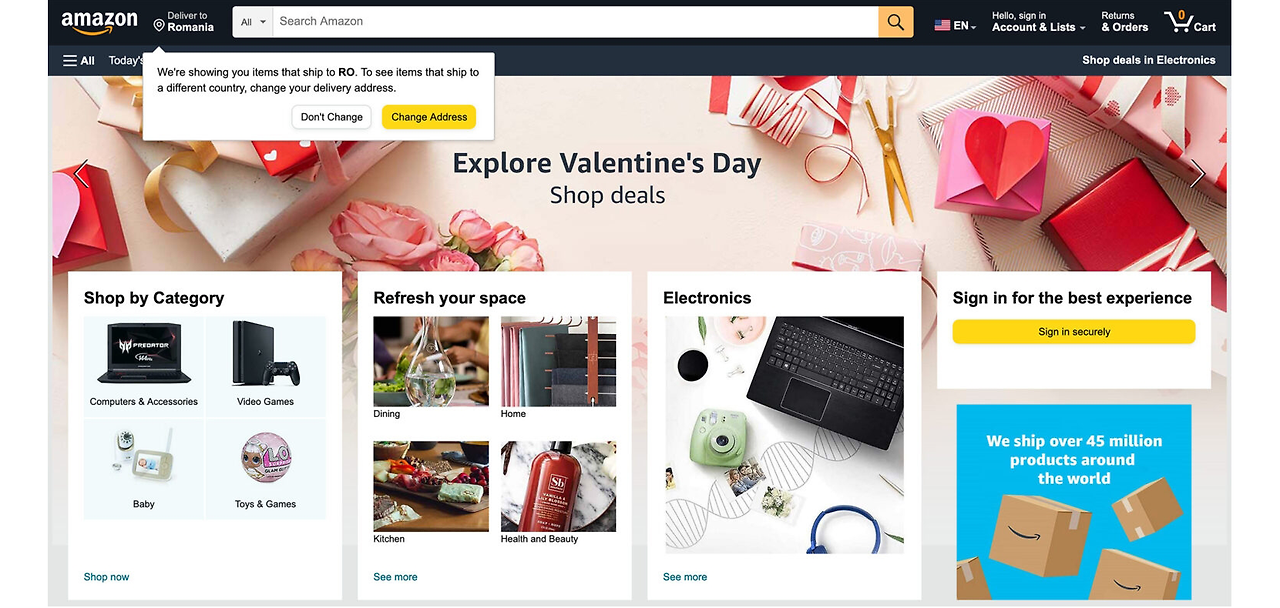Open Returns & Orders
This screenshot has height=608, width=1280.
pyautogui.click(x=1124, y=22)
